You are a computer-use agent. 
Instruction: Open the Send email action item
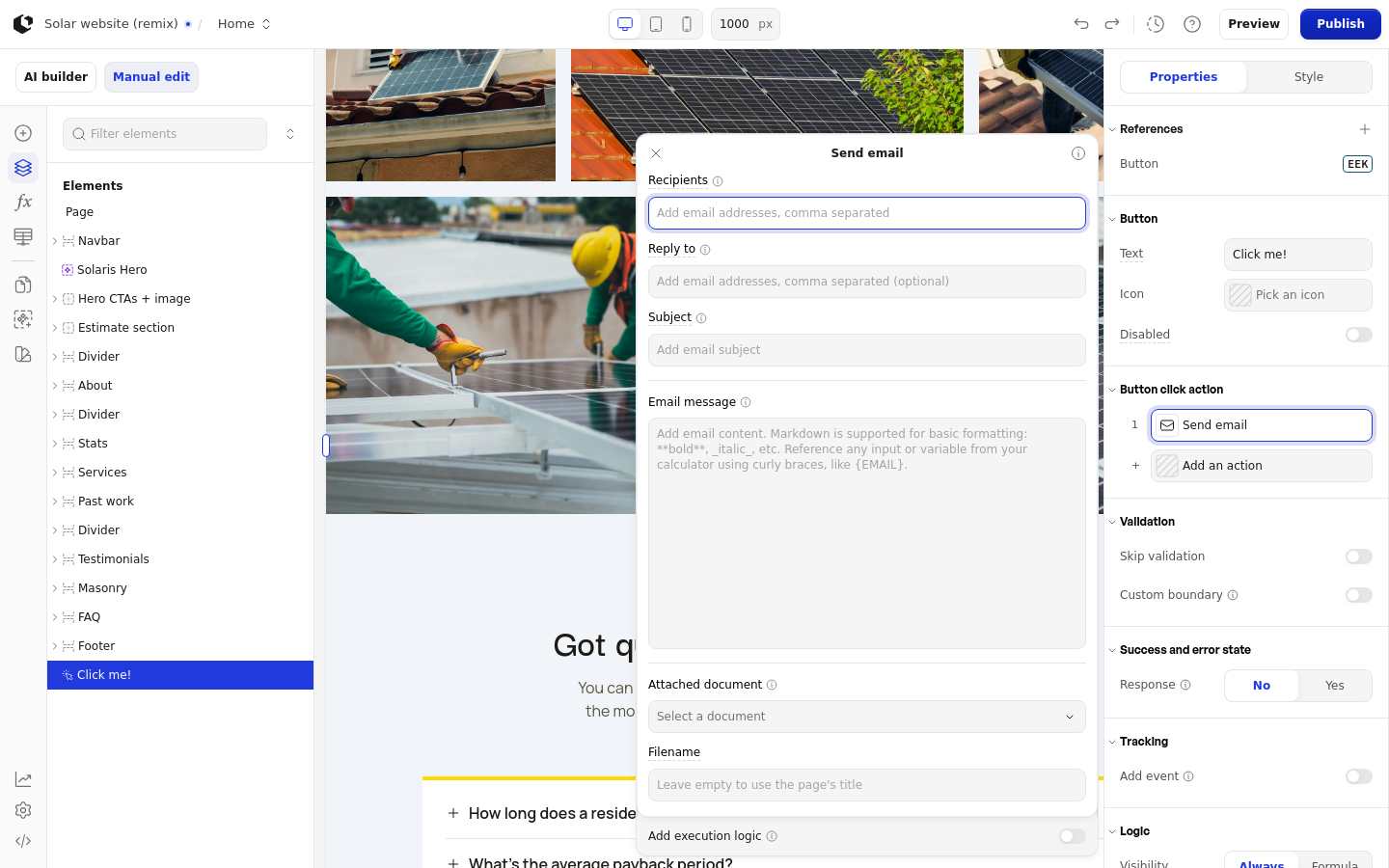coord(1262,425)
